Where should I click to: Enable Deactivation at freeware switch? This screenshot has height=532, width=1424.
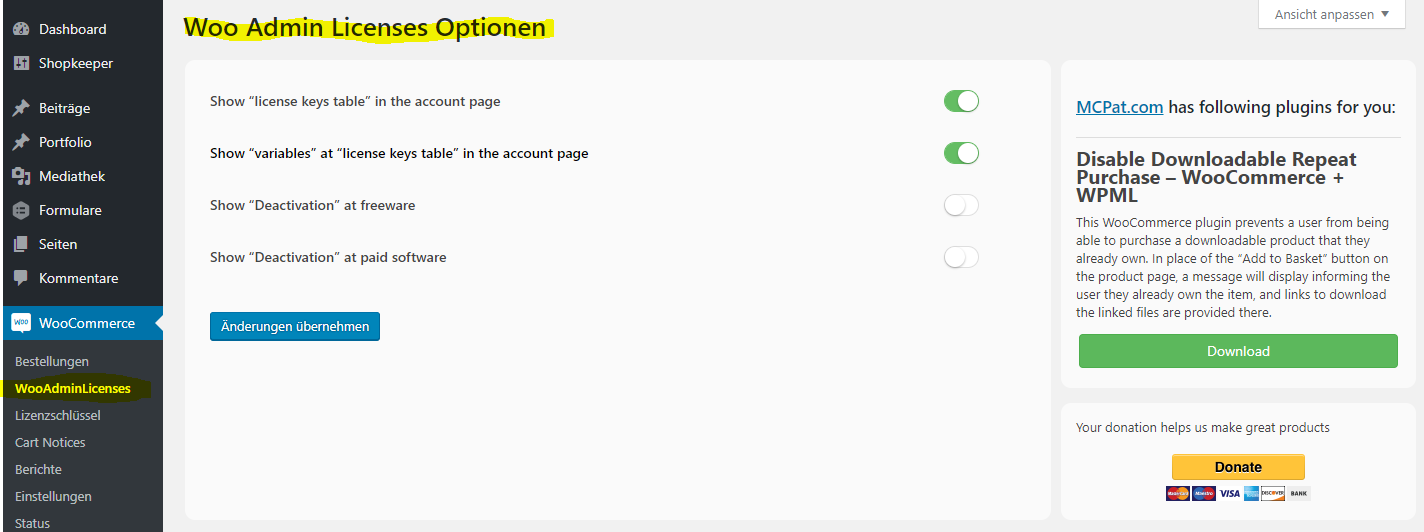[x=961, y=205]
